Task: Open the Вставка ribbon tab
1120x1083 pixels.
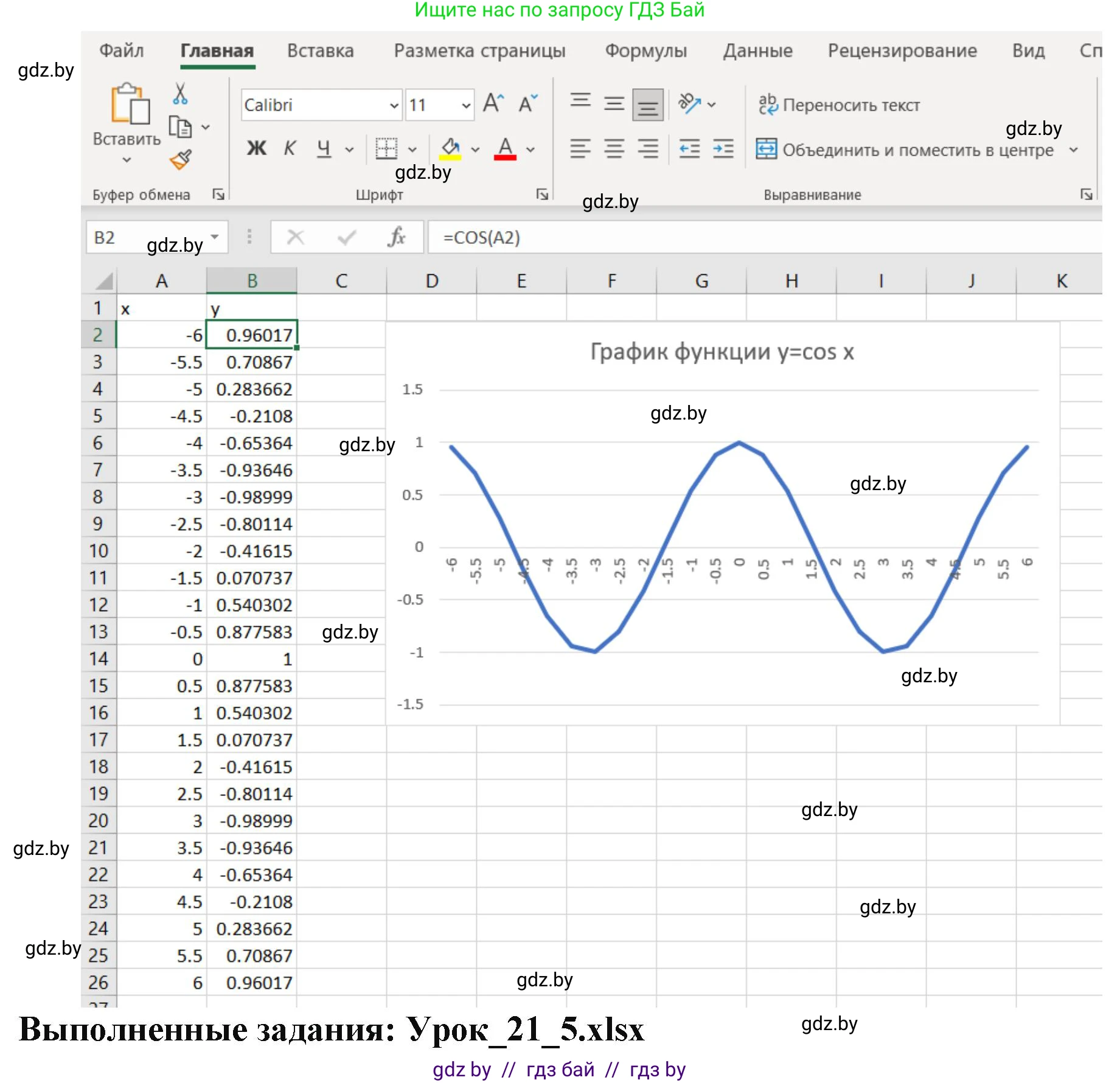Action: coord(320,51)
